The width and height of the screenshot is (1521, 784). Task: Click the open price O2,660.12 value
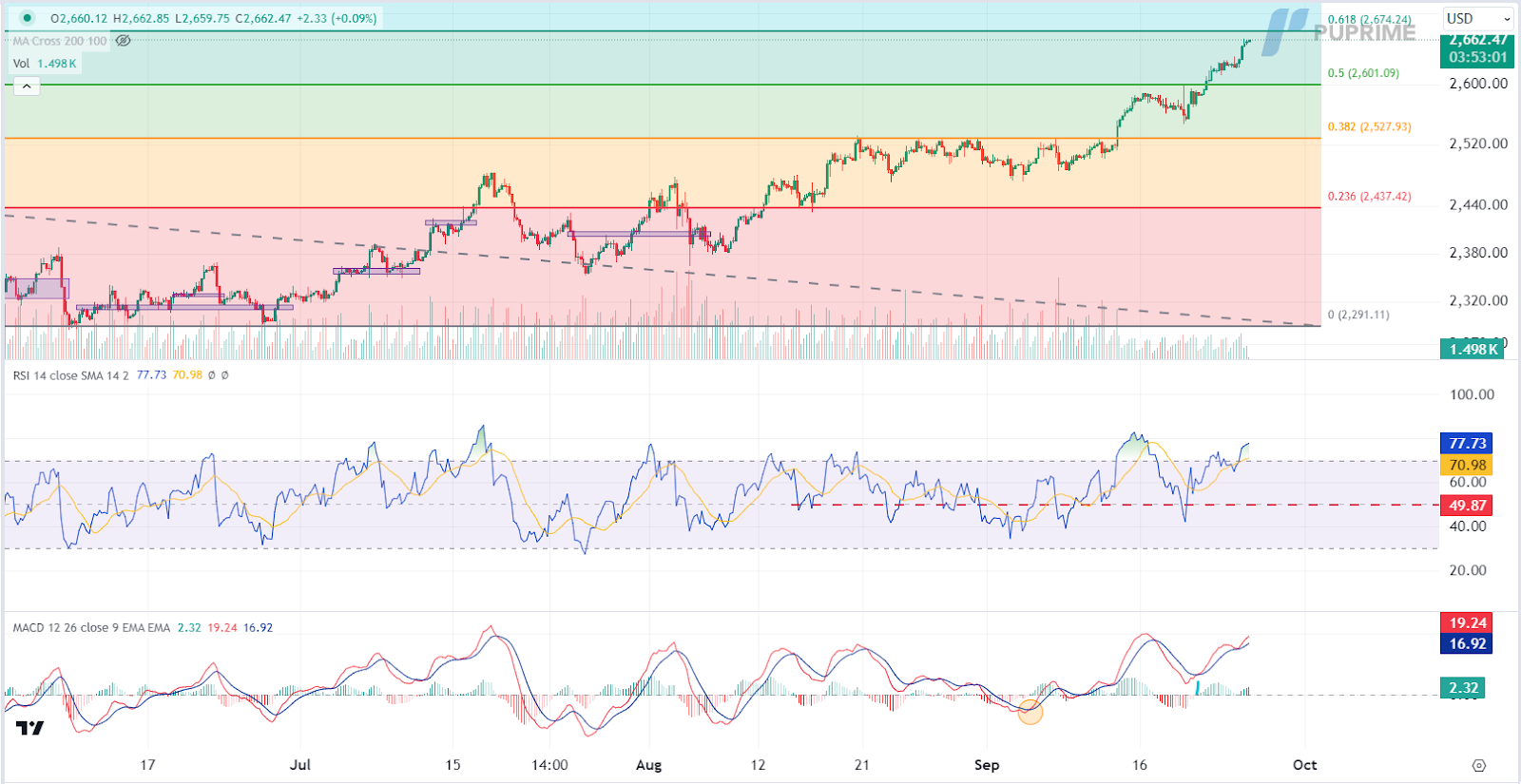79,18
